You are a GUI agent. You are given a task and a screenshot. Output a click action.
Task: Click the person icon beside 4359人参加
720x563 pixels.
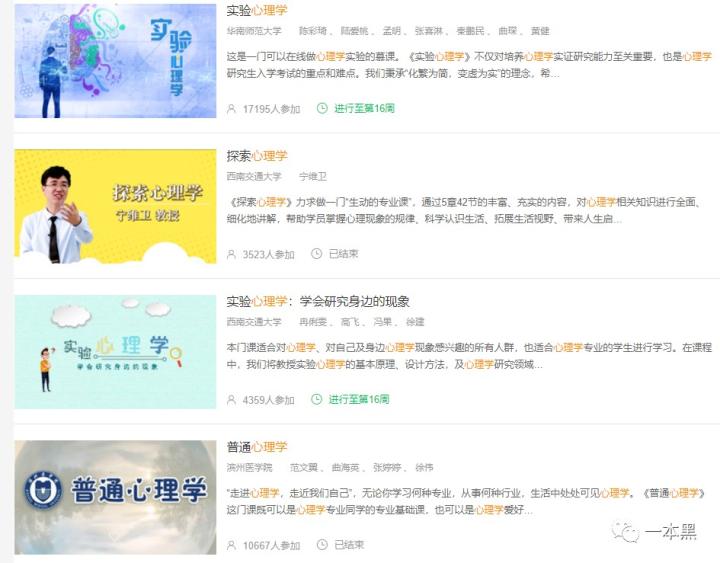click(x=231, y=400)
